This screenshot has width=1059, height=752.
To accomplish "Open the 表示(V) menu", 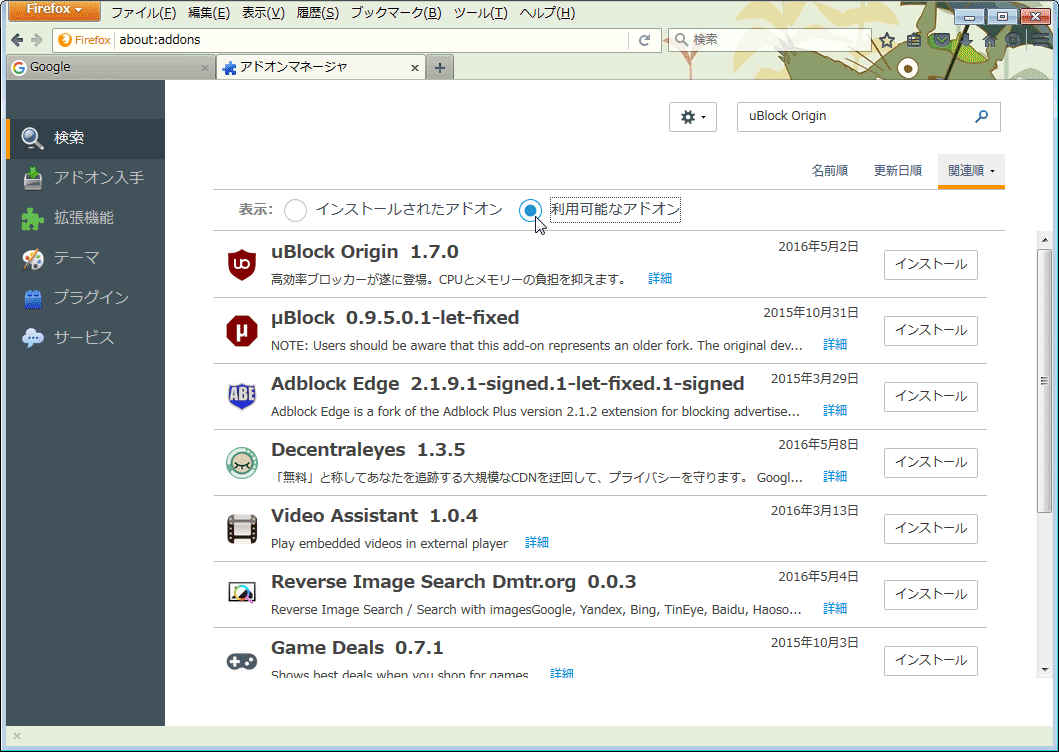I will tap(263, 13).
